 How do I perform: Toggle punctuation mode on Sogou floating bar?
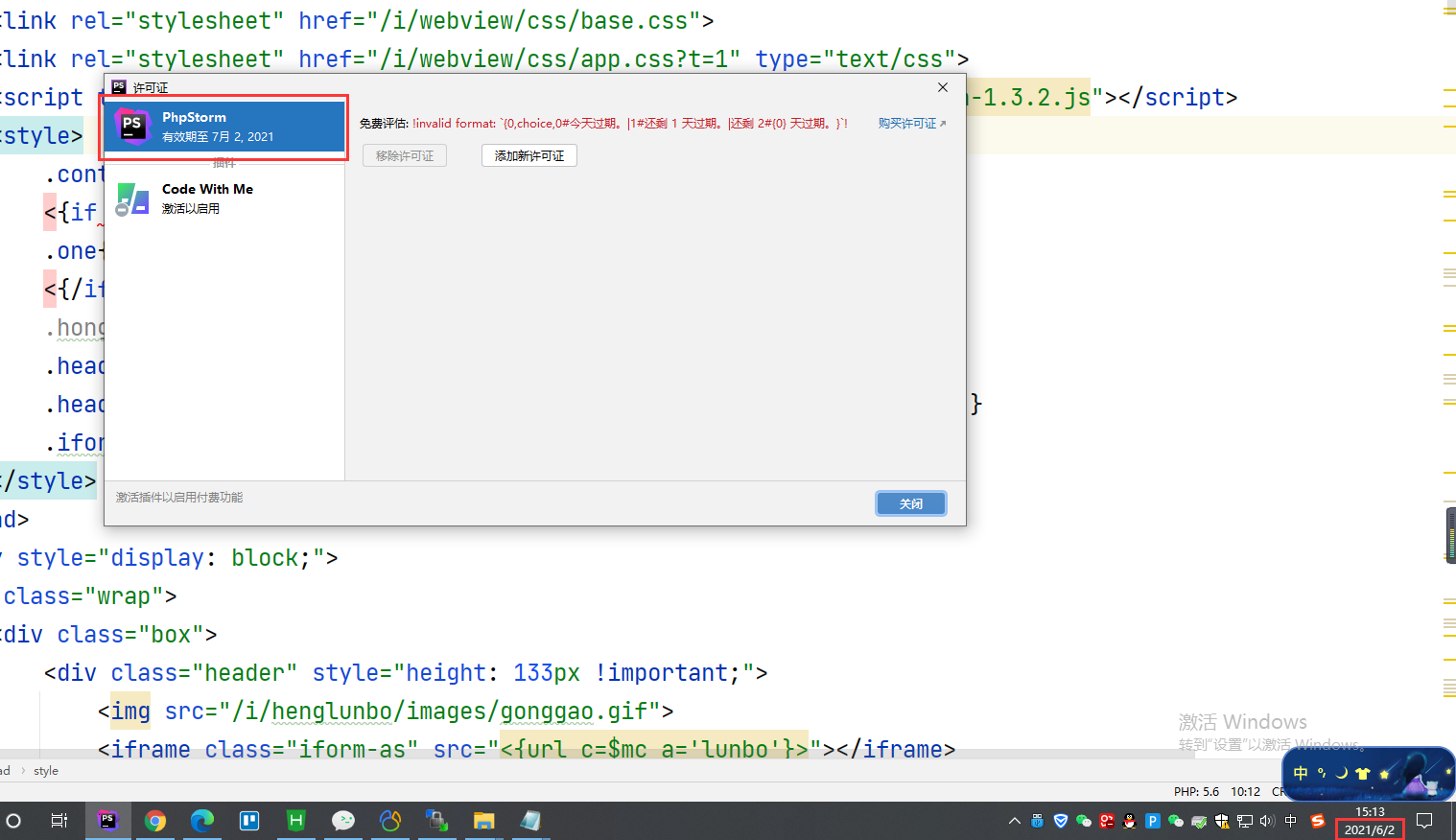pos(1322,773)
